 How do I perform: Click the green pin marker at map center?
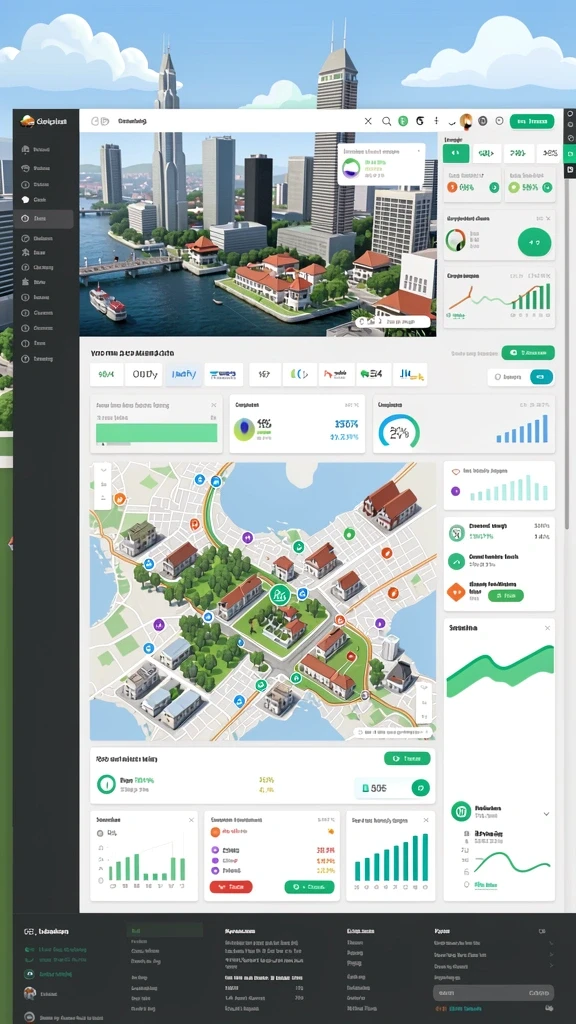point(280,595)
